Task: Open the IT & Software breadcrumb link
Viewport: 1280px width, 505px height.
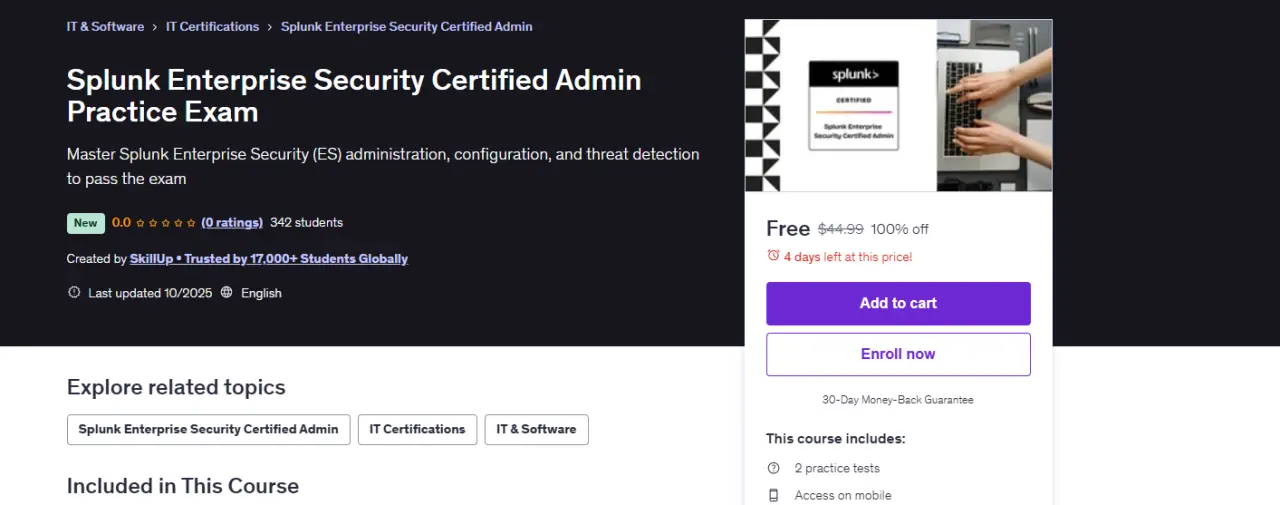Action: [105, 27]
